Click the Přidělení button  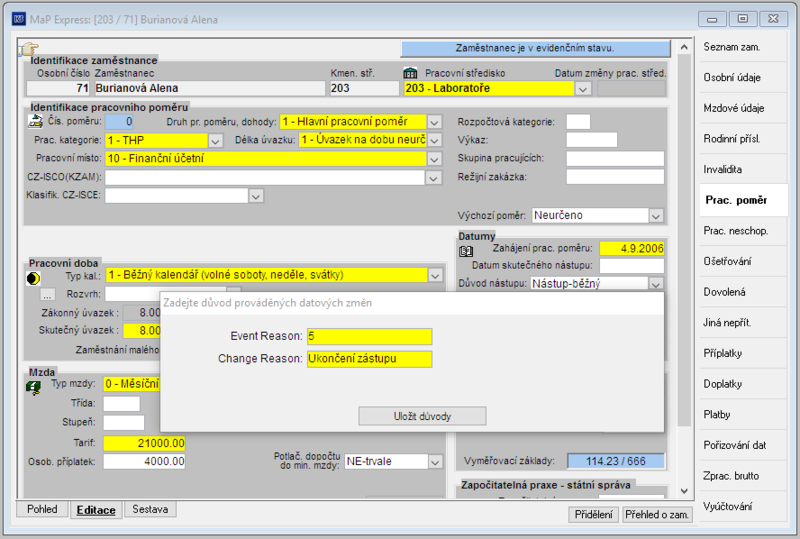pyautogui.click(x=593, y=514)
